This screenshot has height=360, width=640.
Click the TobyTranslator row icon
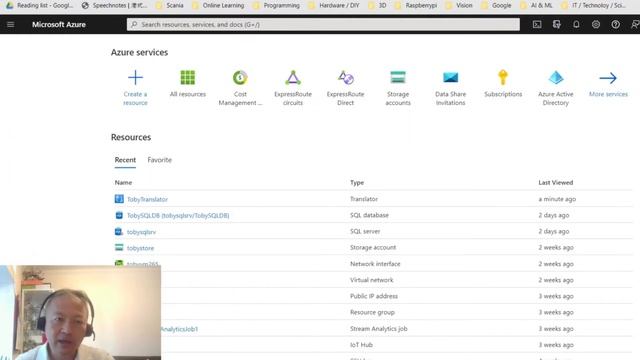(x=119, y=199)
